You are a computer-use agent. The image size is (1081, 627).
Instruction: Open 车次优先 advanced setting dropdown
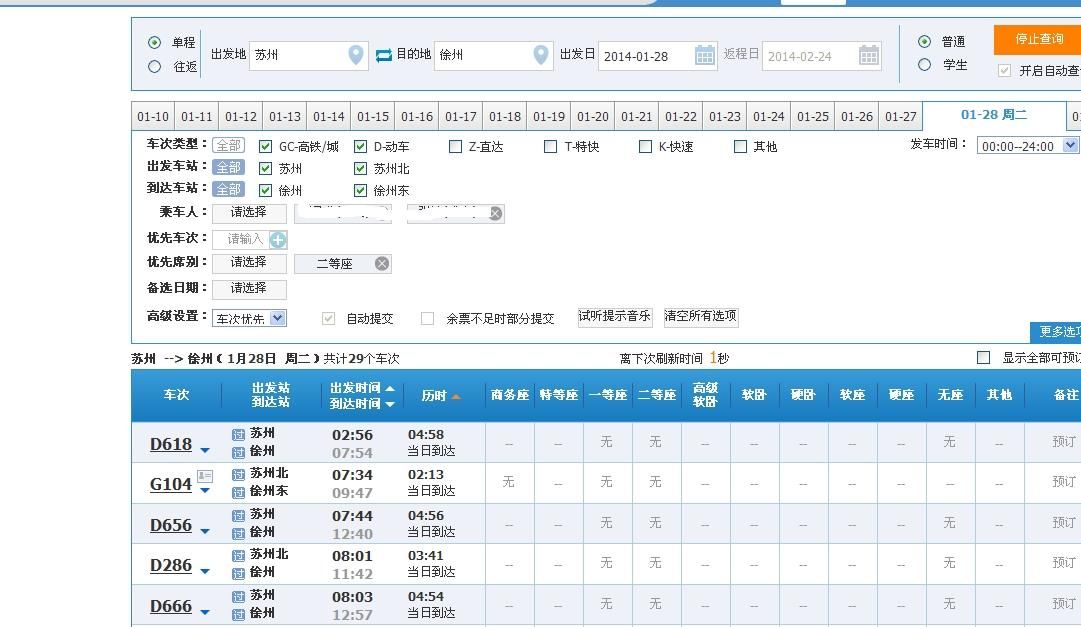tap(250, 318)
